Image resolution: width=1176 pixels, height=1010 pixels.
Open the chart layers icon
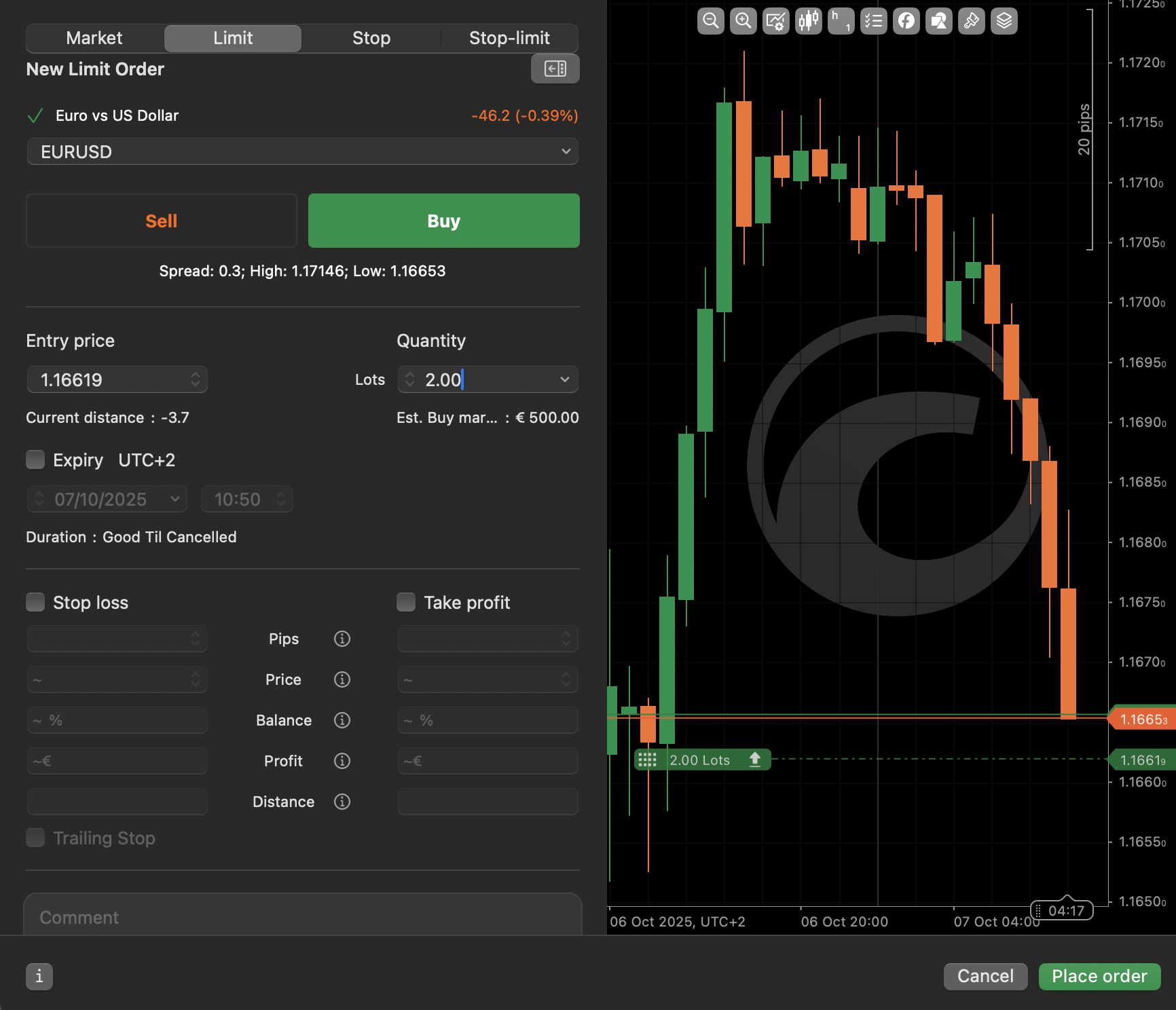pyautogui.click(x=1004, y=21)
